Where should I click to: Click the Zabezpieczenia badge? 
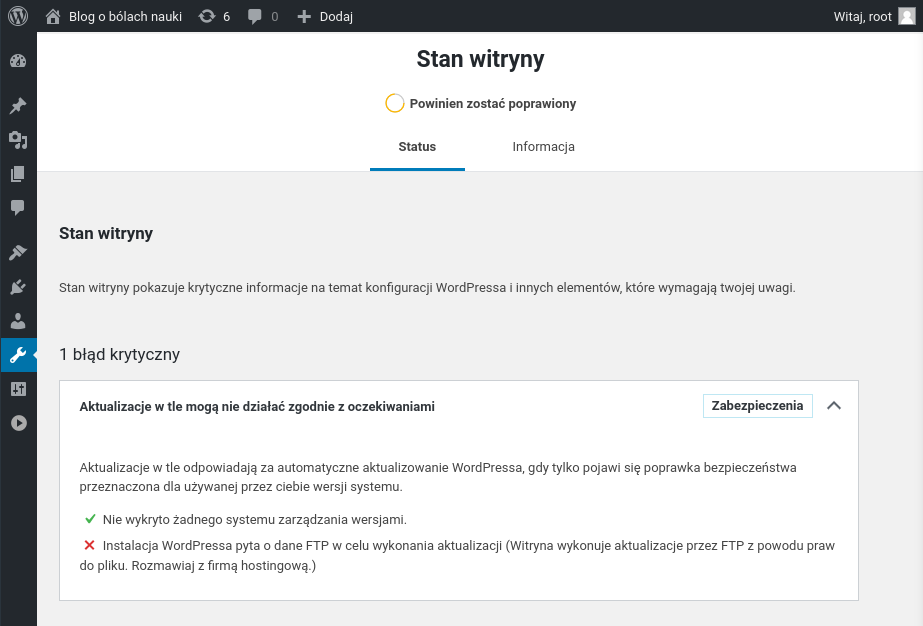758,406
